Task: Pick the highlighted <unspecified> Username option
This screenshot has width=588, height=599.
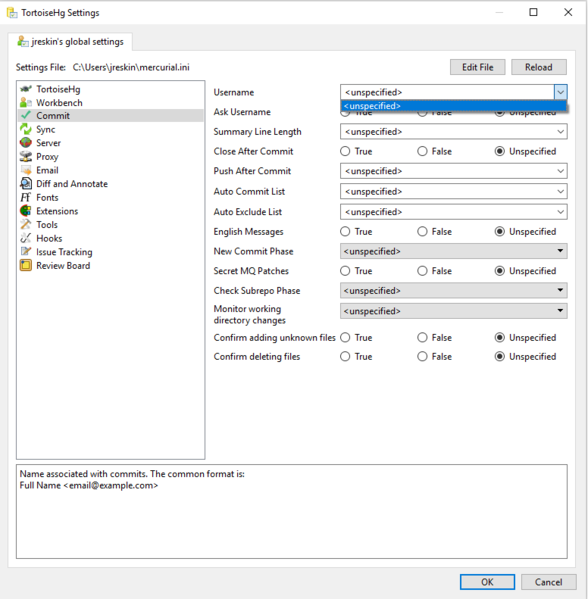Action: coord(454,106)
